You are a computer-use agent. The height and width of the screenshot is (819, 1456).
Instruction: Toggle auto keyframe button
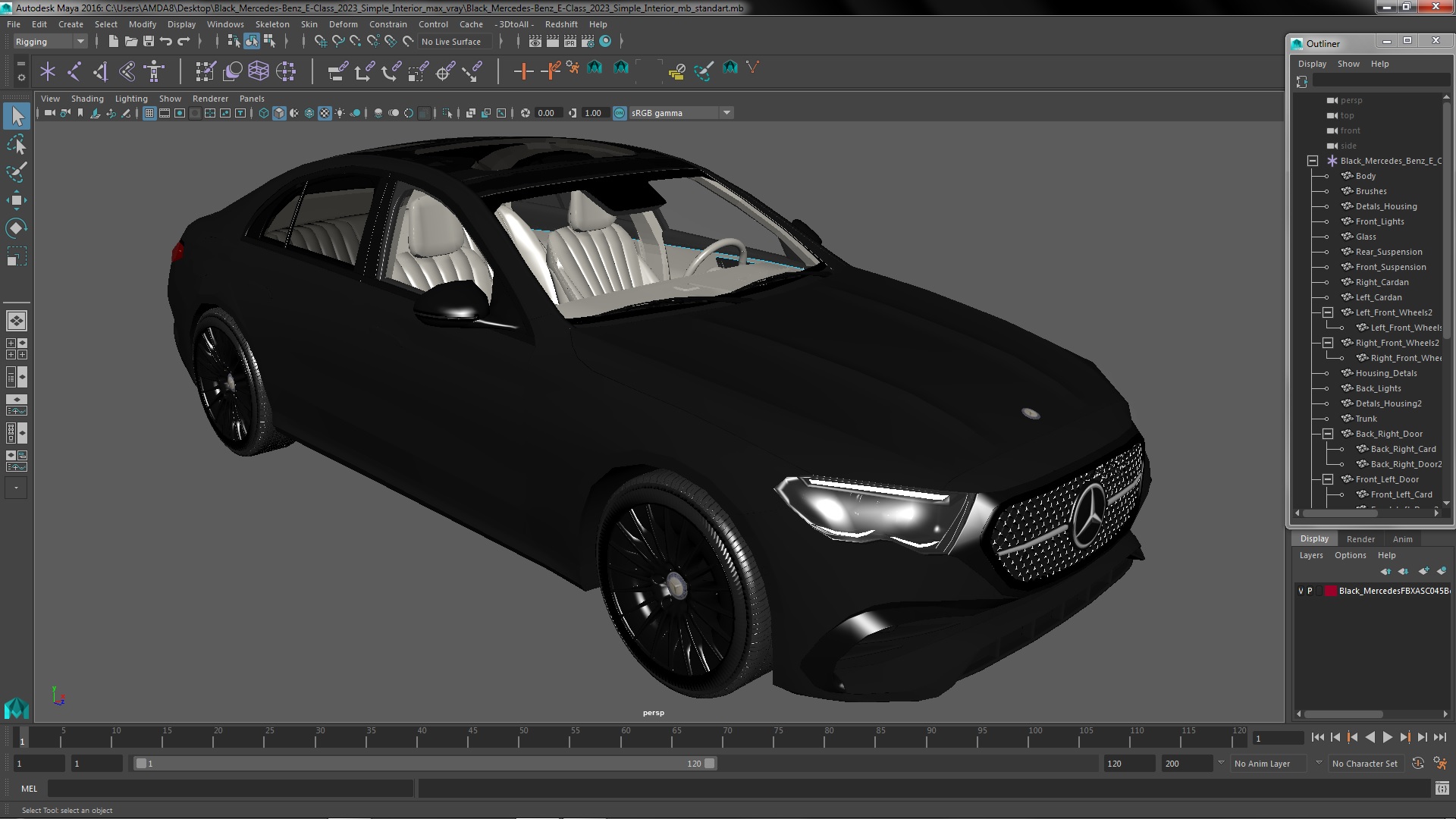(x=1418, y=764)
